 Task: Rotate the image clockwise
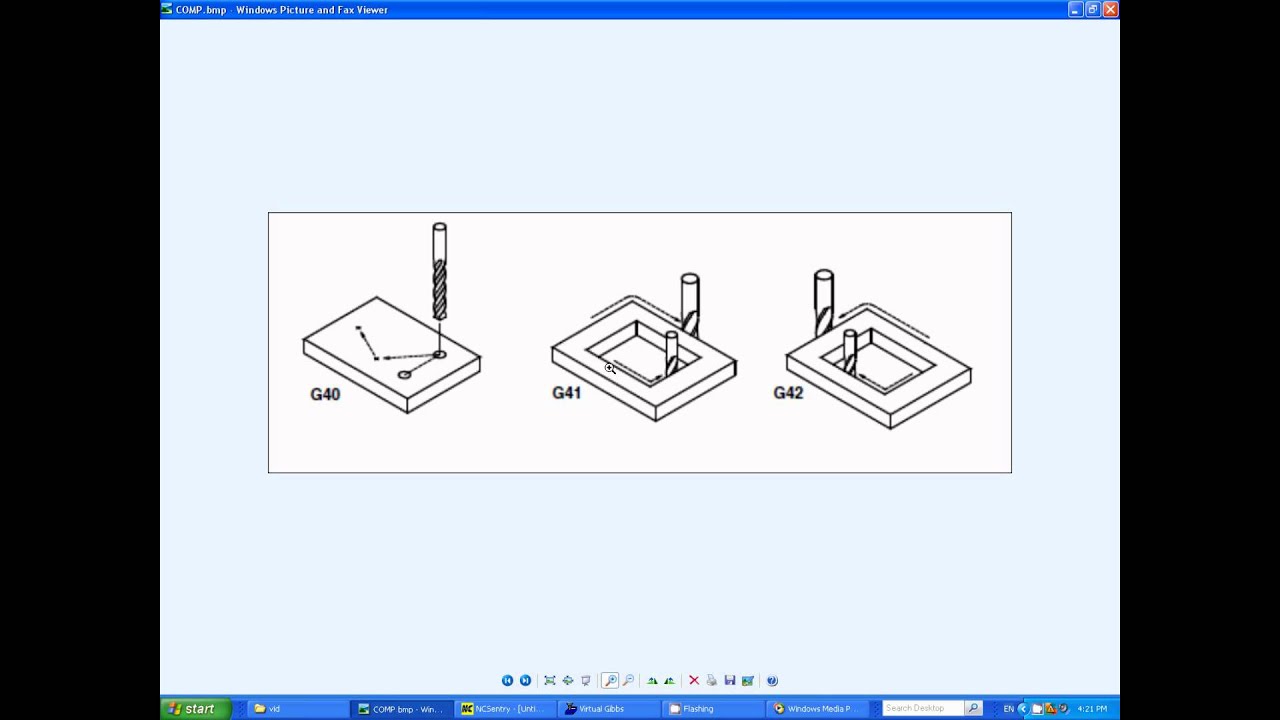coord(652,681)
